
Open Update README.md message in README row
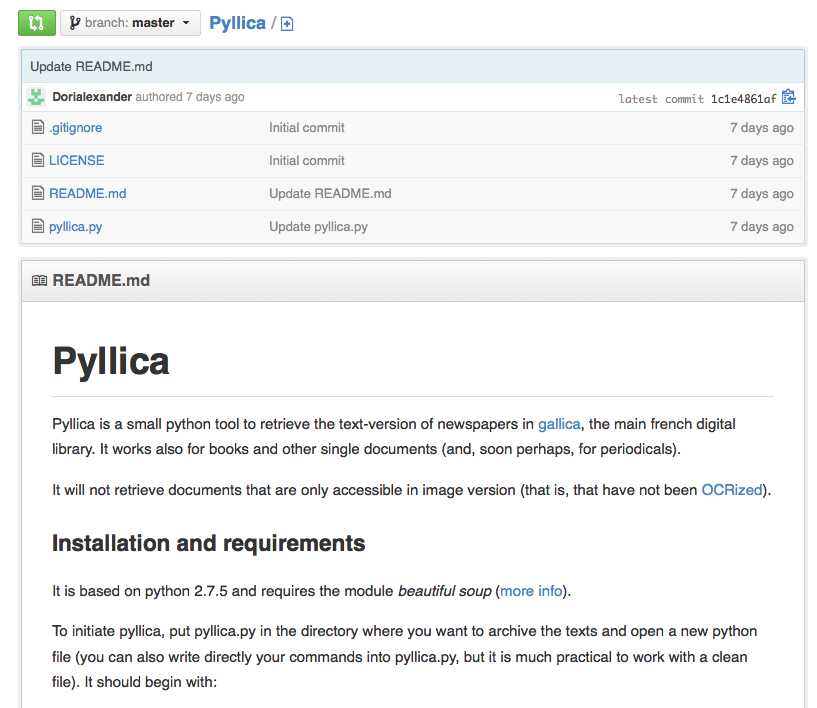[330, 194]
